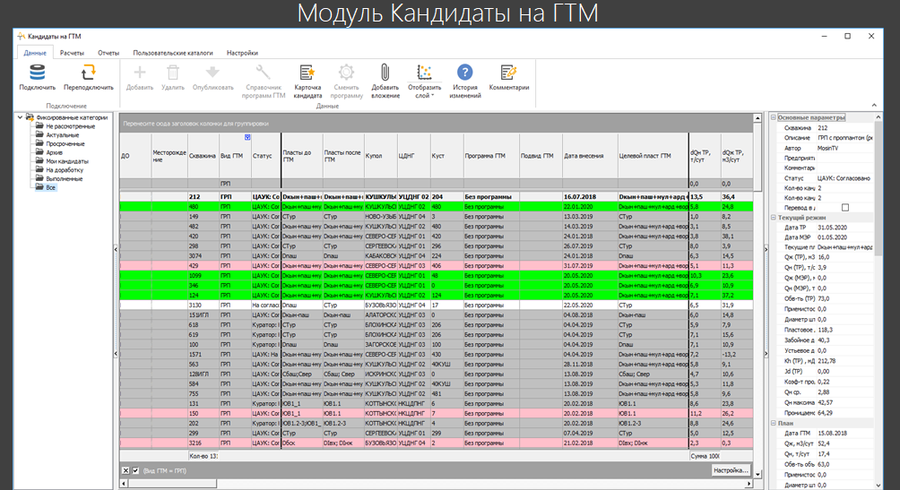Switch to the Расчеты tab
900x490 pixels.
click(x=72, y=53)
